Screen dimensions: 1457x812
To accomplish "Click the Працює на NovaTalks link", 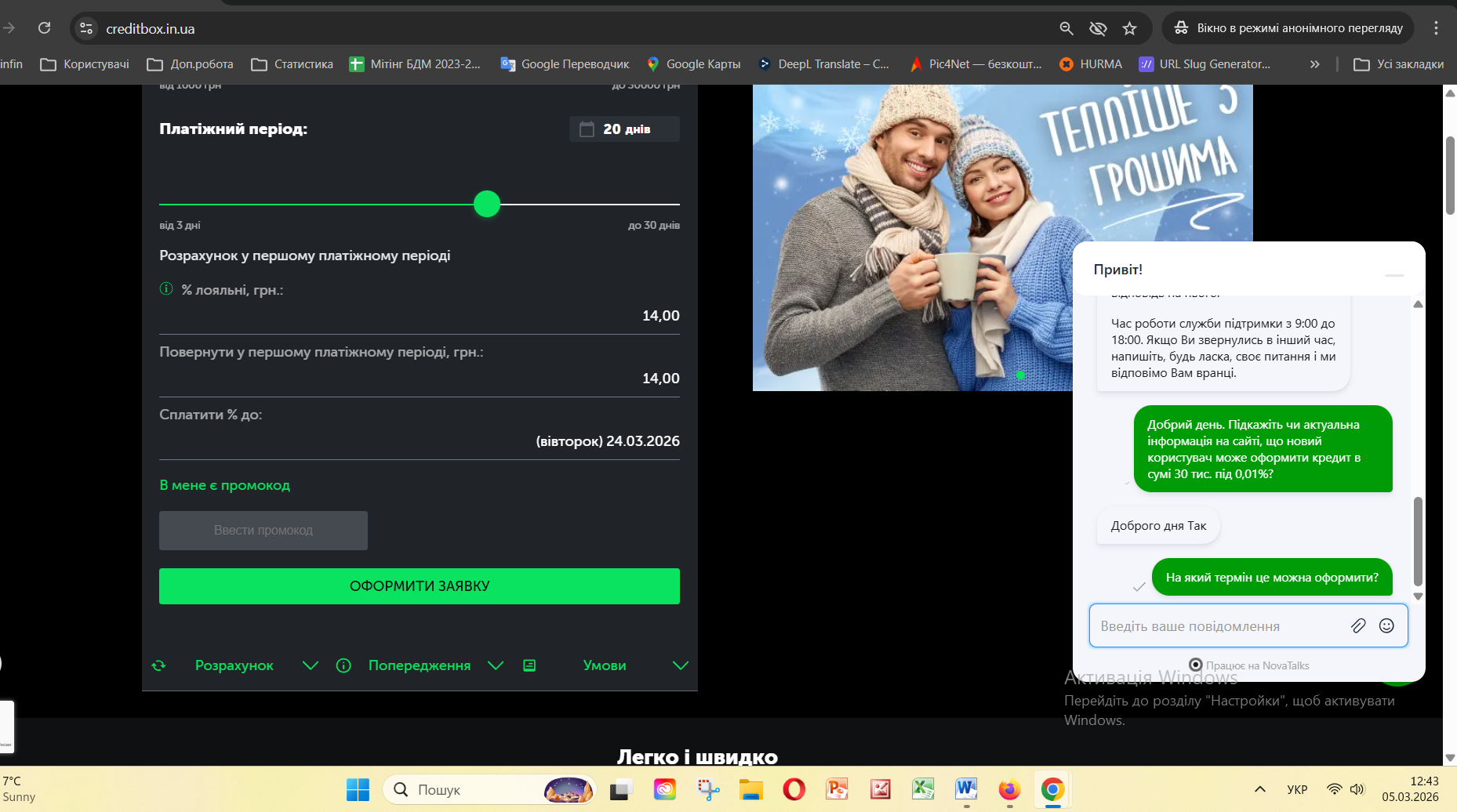I will tap(1249, 665).
